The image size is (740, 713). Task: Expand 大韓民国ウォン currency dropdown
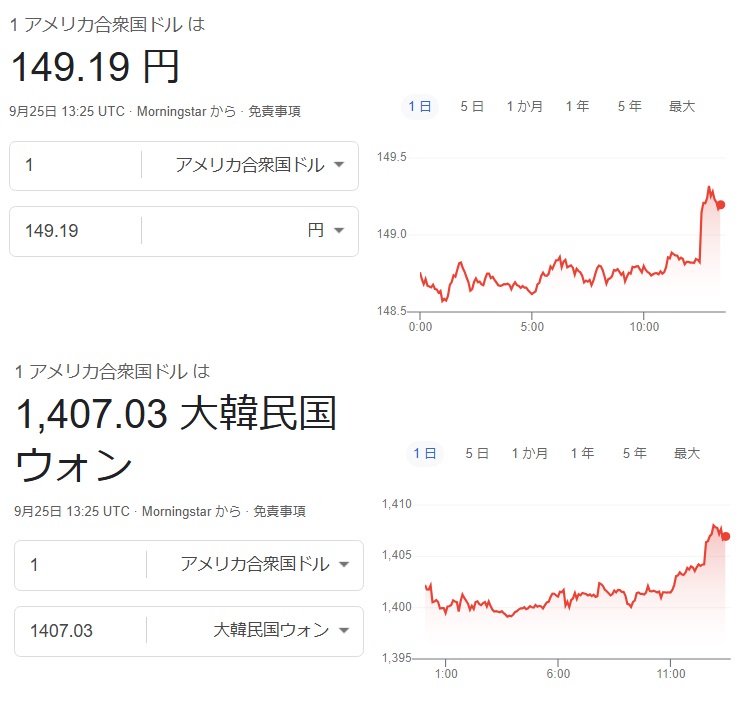coord(281,631)
